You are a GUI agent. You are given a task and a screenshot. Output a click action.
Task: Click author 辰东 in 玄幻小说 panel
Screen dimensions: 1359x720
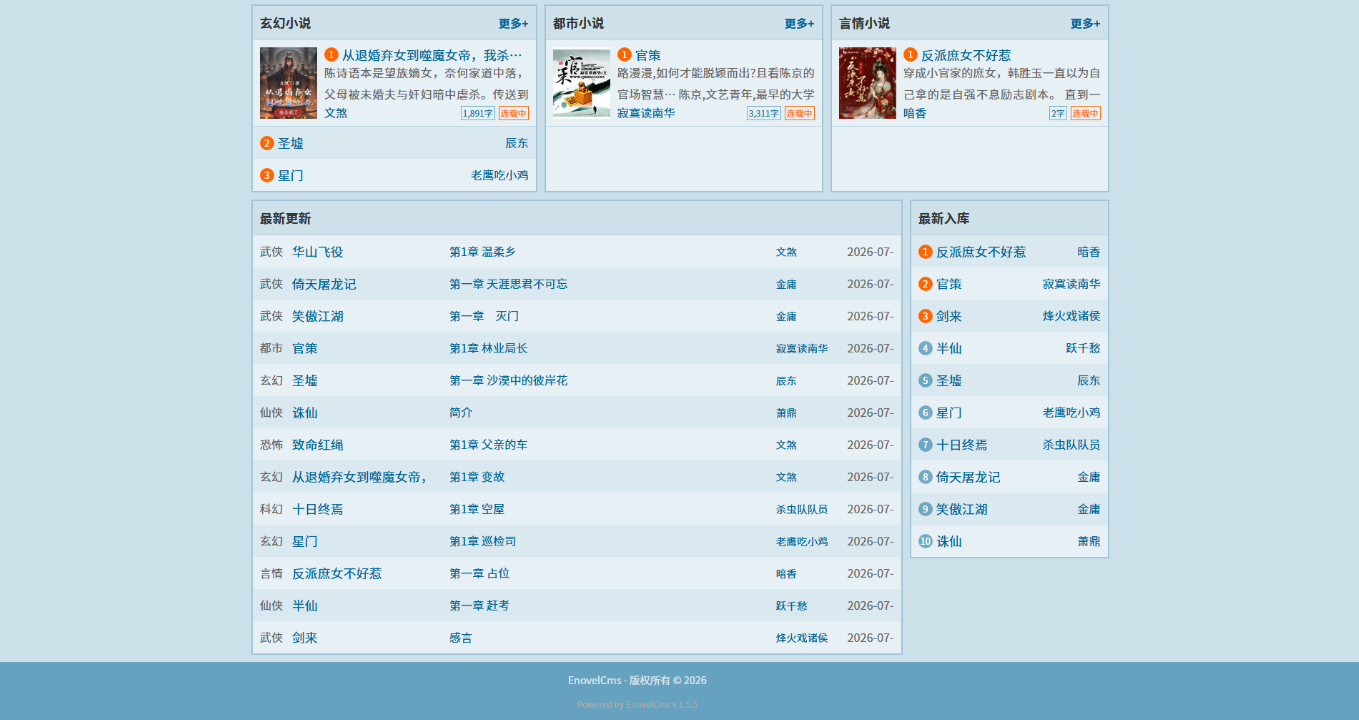coord(516,143)
